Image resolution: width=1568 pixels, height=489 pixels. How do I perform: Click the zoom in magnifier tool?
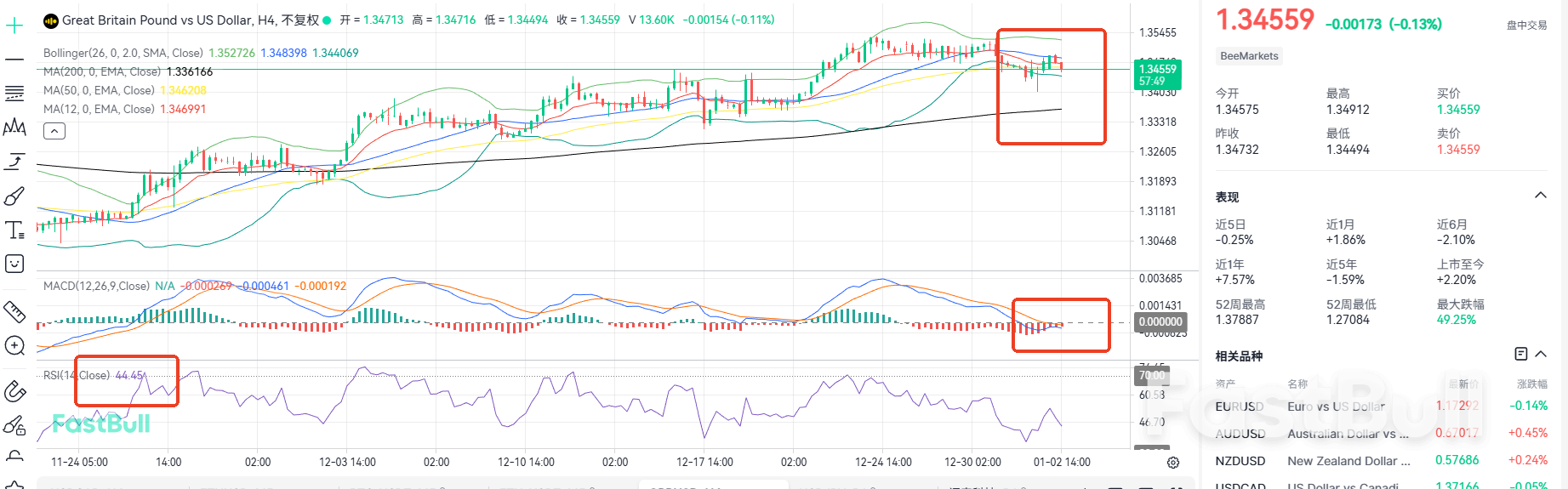[x=14, y=345]
